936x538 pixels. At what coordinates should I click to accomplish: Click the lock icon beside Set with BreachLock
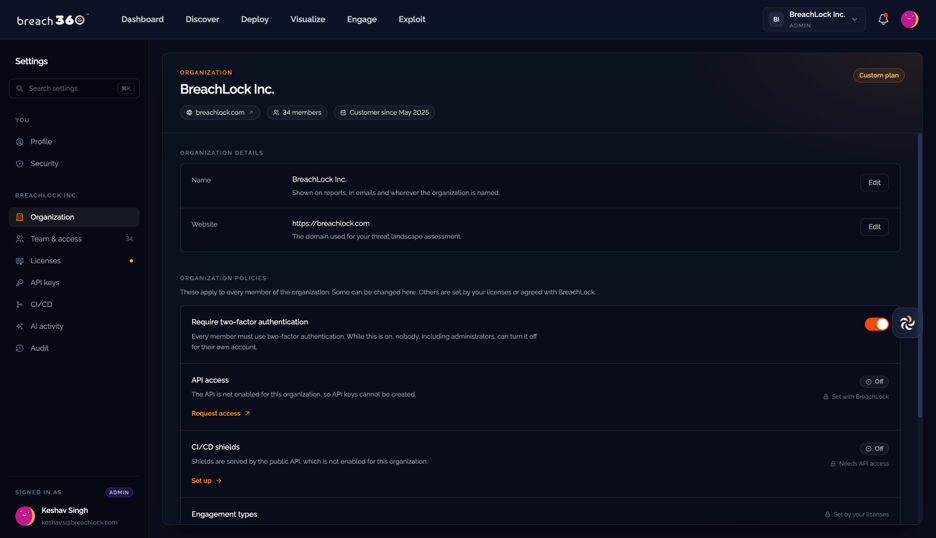click(826, 396)
